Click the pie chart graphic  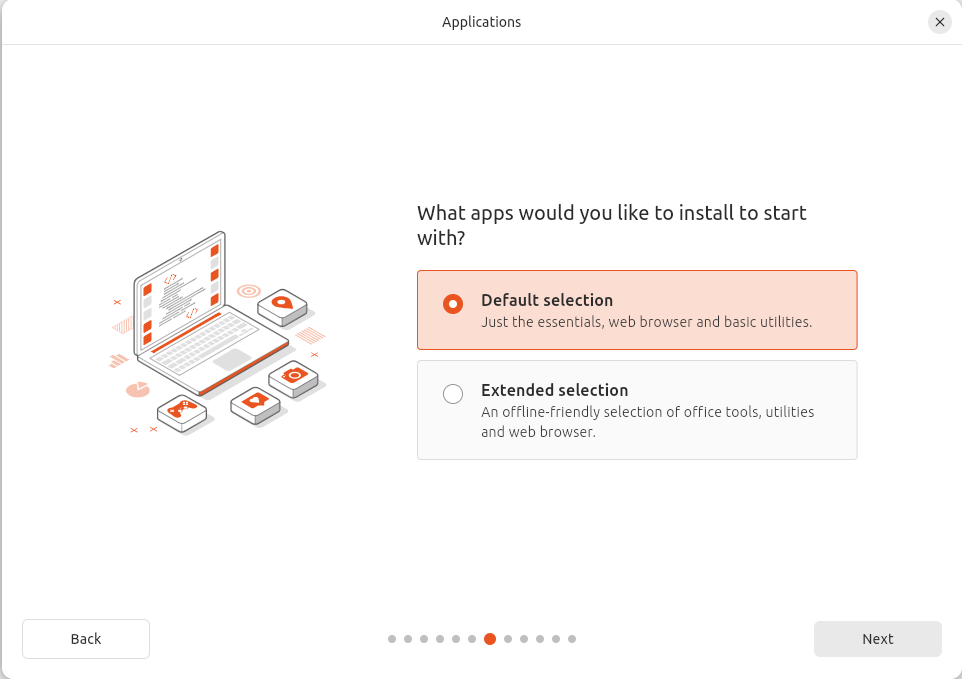tap(137, 388)
